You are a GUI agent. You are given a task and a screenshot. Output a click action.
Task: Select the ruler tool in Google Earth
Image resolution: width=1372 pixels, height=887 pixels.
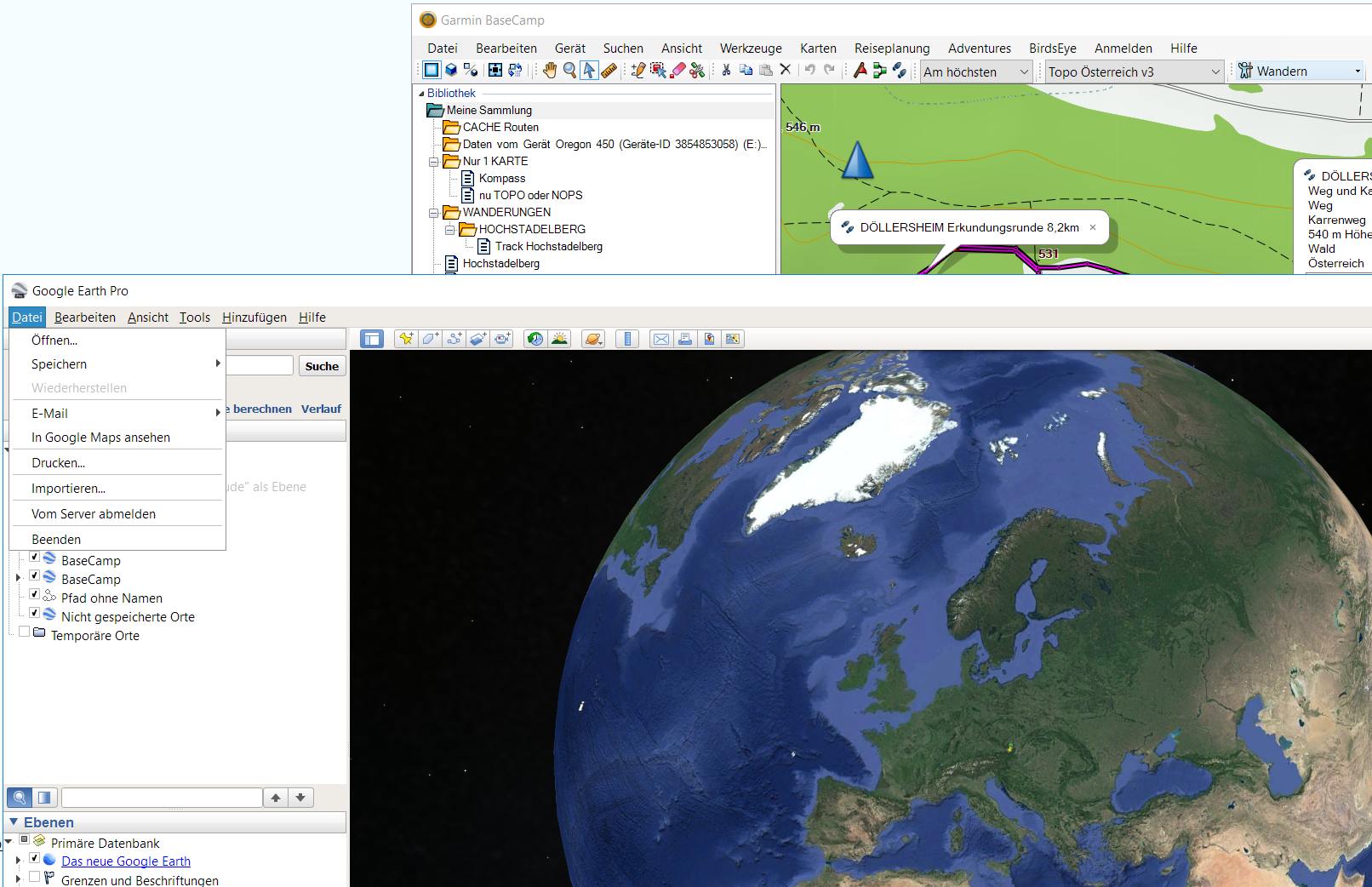(627, 339)
